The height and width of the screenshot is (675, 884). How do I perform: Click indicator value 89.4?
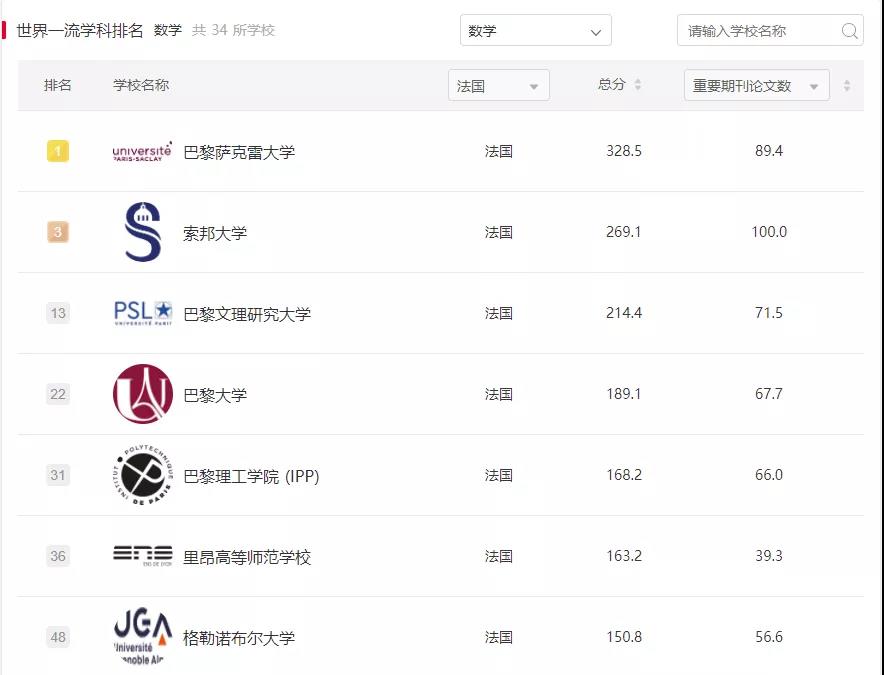(x=769, y=151)
